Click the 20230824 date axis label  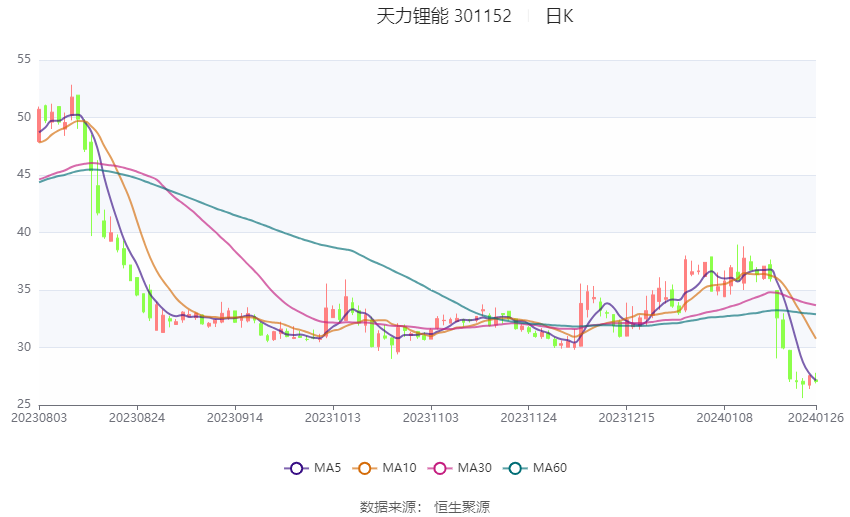[x=137, y=418]
